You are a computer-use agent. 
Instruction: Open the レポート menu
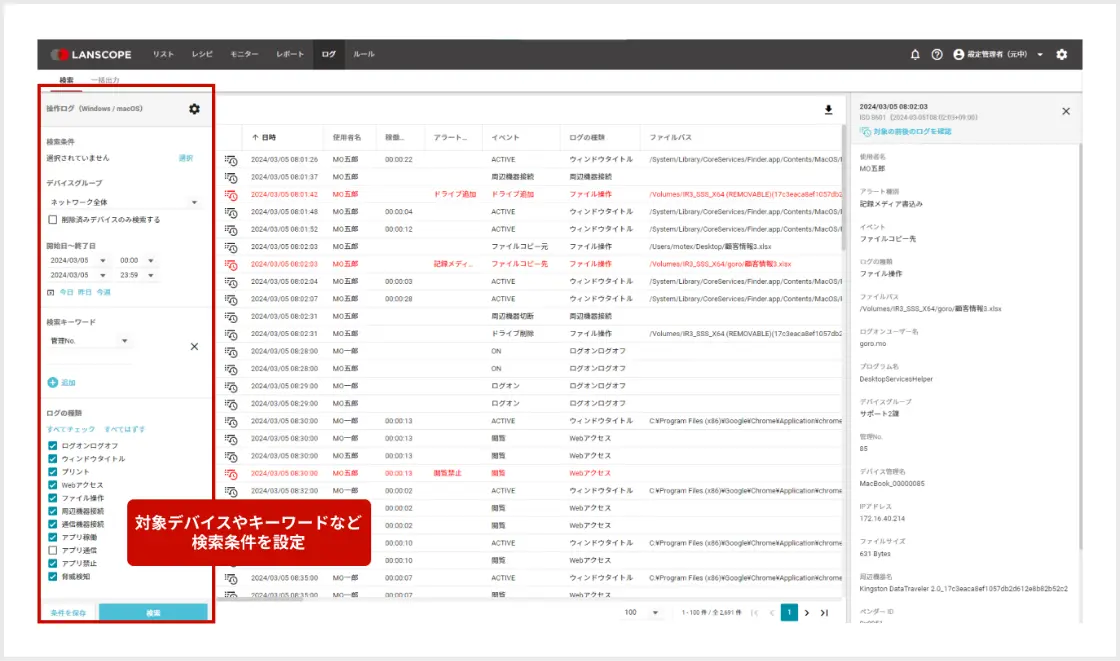290,54
